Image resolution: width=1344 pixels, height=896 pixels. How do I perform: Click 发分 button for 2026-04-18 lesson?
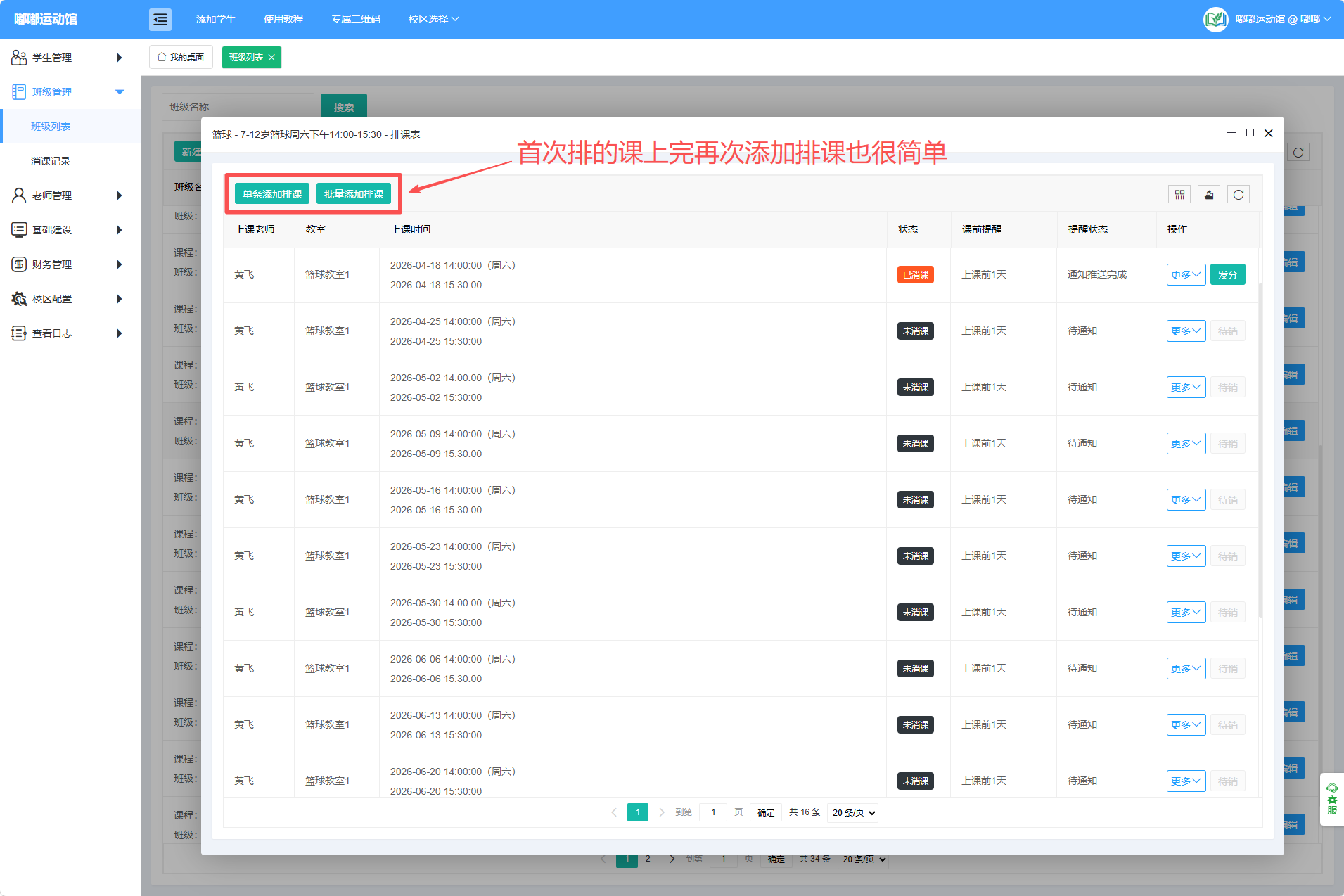(x=1228, y=275)
